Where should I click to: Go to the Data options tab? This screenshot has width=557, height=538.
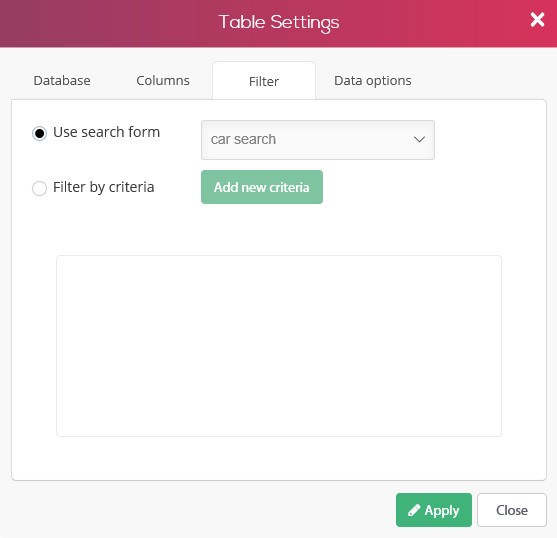373,81
